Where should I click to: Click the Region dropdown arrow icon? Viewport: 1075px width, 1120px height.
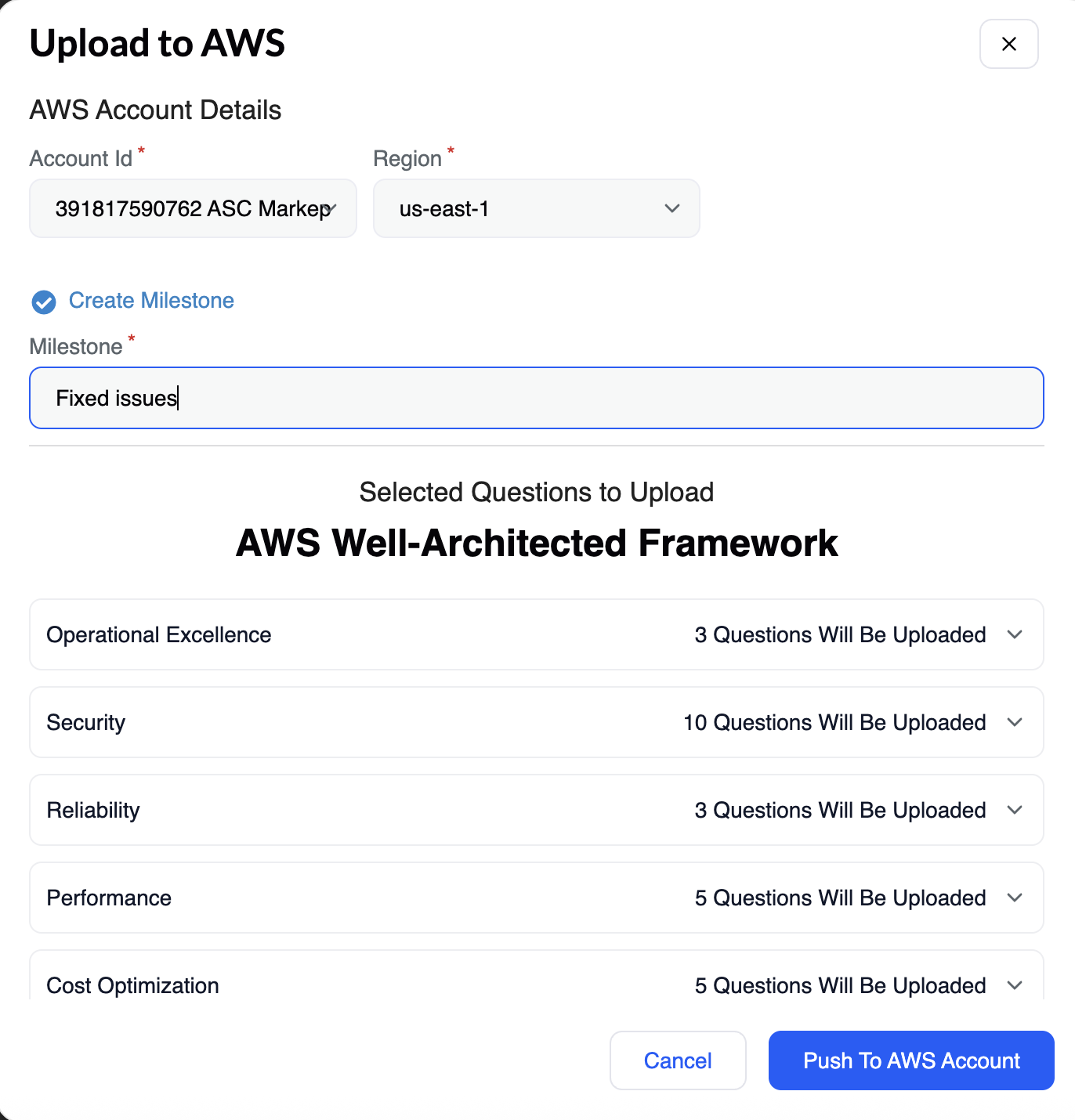tap(671, 208)
